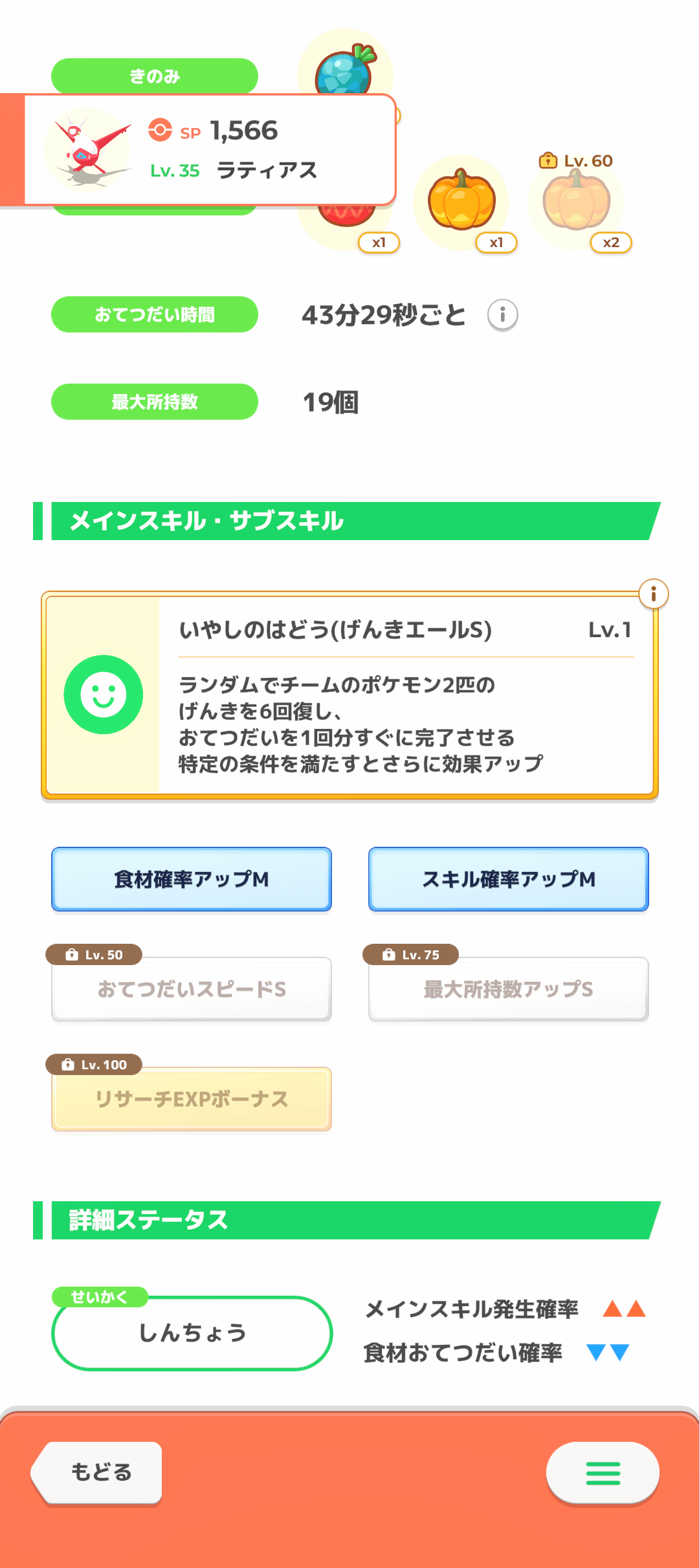699x1568 pixels.
Task: Open the hamburger menu button
Action: point(603,1473)
